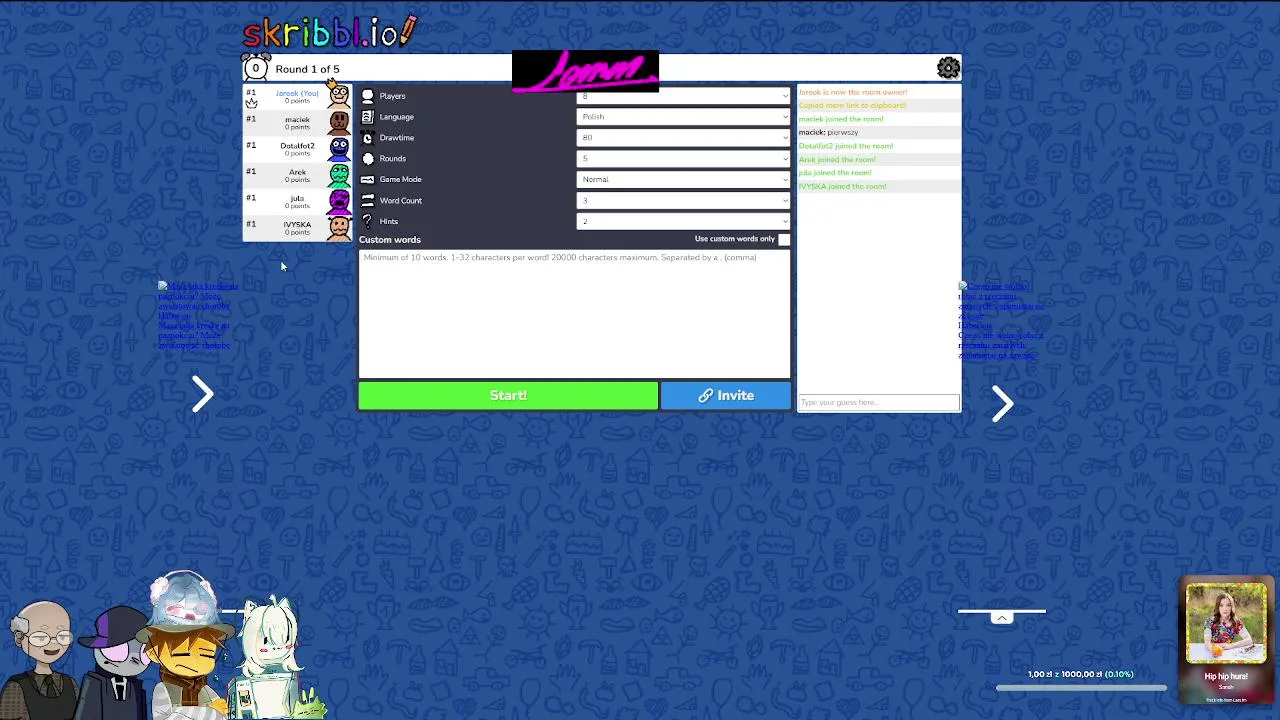Click the round timer alarm clock icon
1280x720 pixels.
(256, 67)
